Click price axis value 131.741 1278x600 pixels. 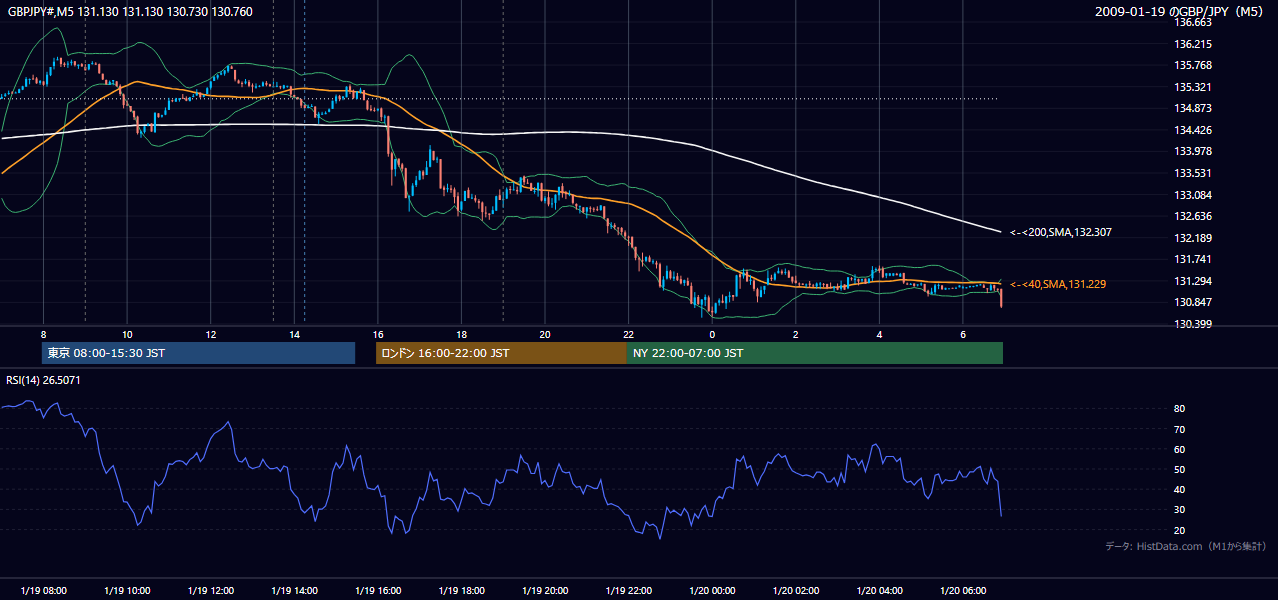point(1192,259)
